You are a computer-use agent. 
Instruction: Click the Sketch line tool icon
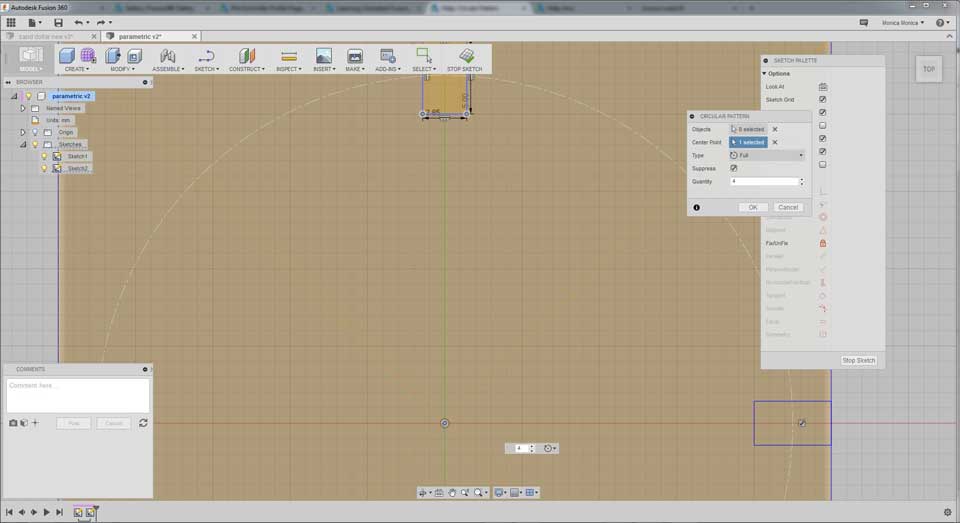[x=206, y=56]
